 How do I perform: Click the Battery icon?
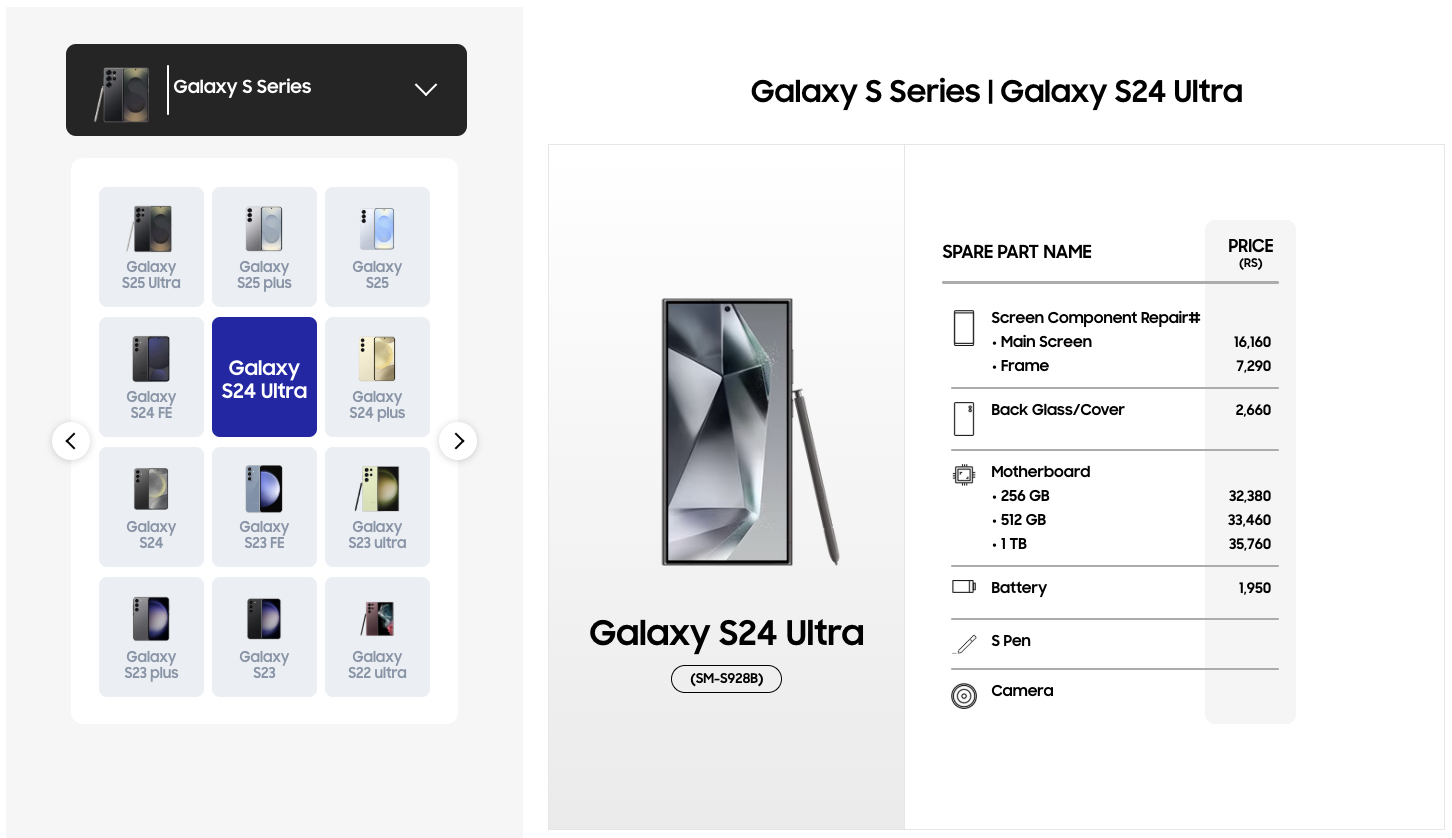(963, 587)
